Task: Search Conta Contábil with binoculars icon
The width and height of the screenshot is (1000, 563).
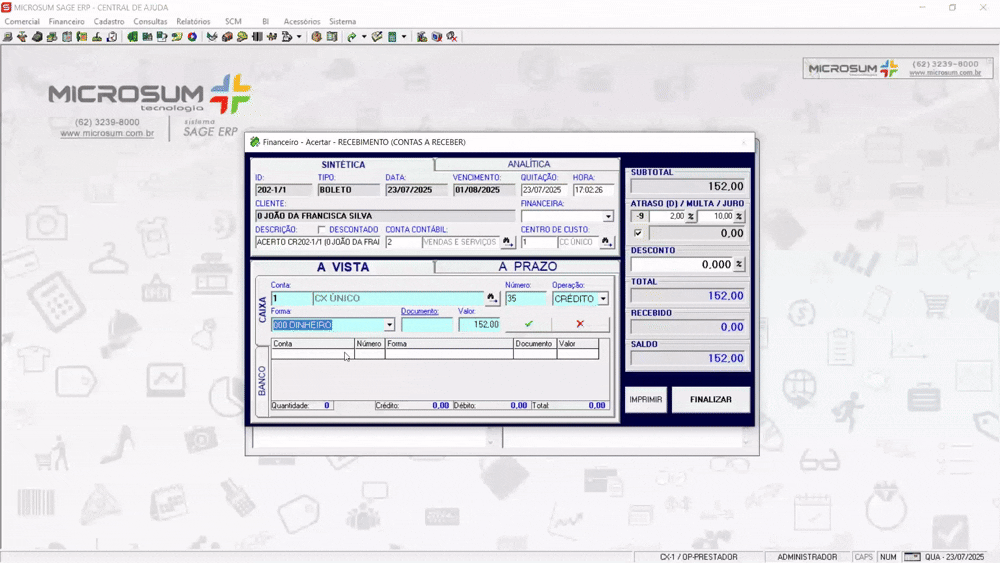Action: coord(508,242)
